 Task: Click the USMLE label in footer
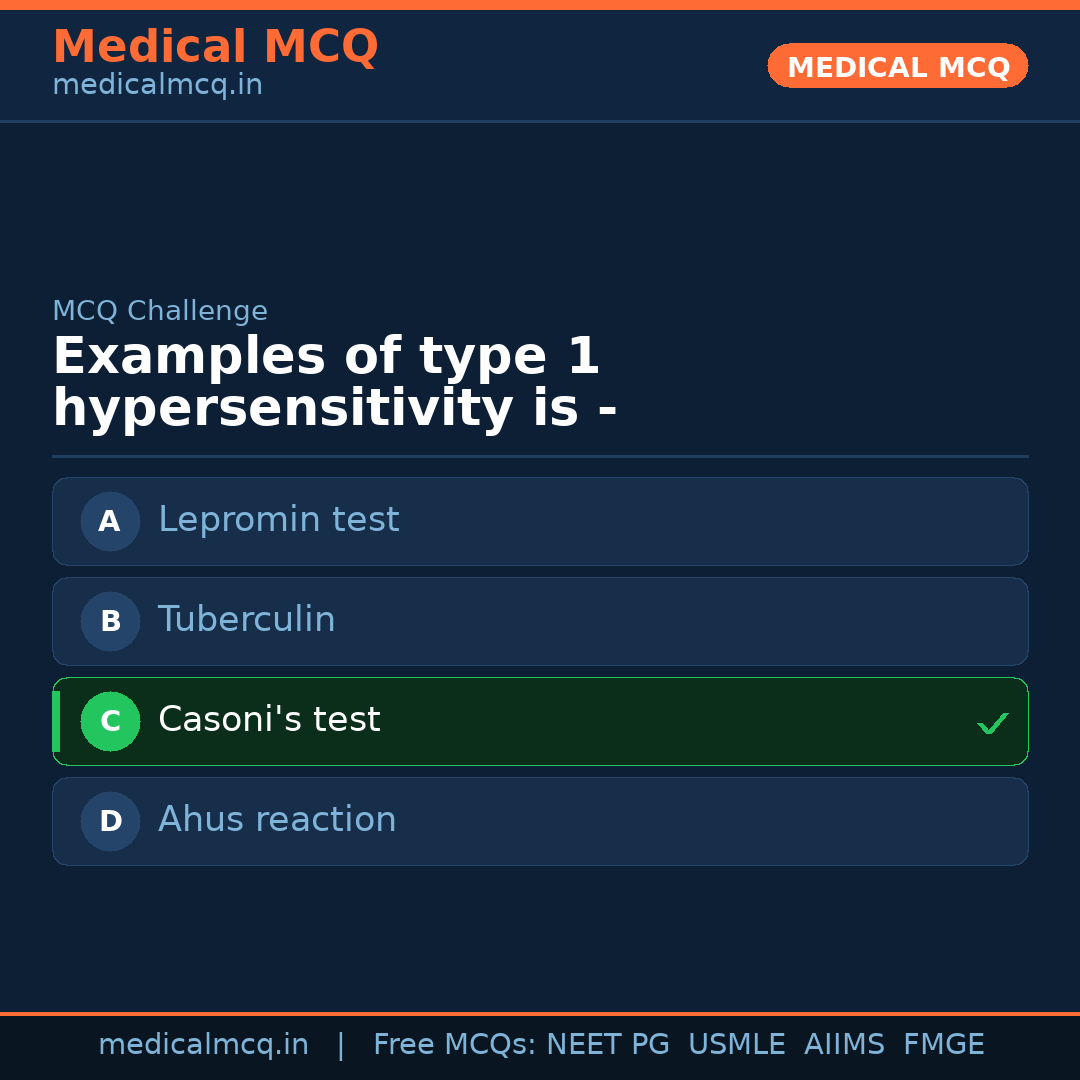click(737, 1043)
